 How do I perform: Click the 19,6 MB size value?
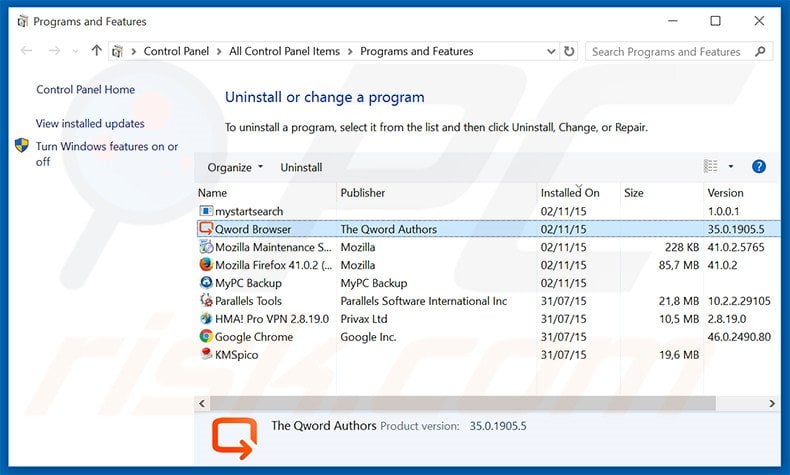coord(679,355)
